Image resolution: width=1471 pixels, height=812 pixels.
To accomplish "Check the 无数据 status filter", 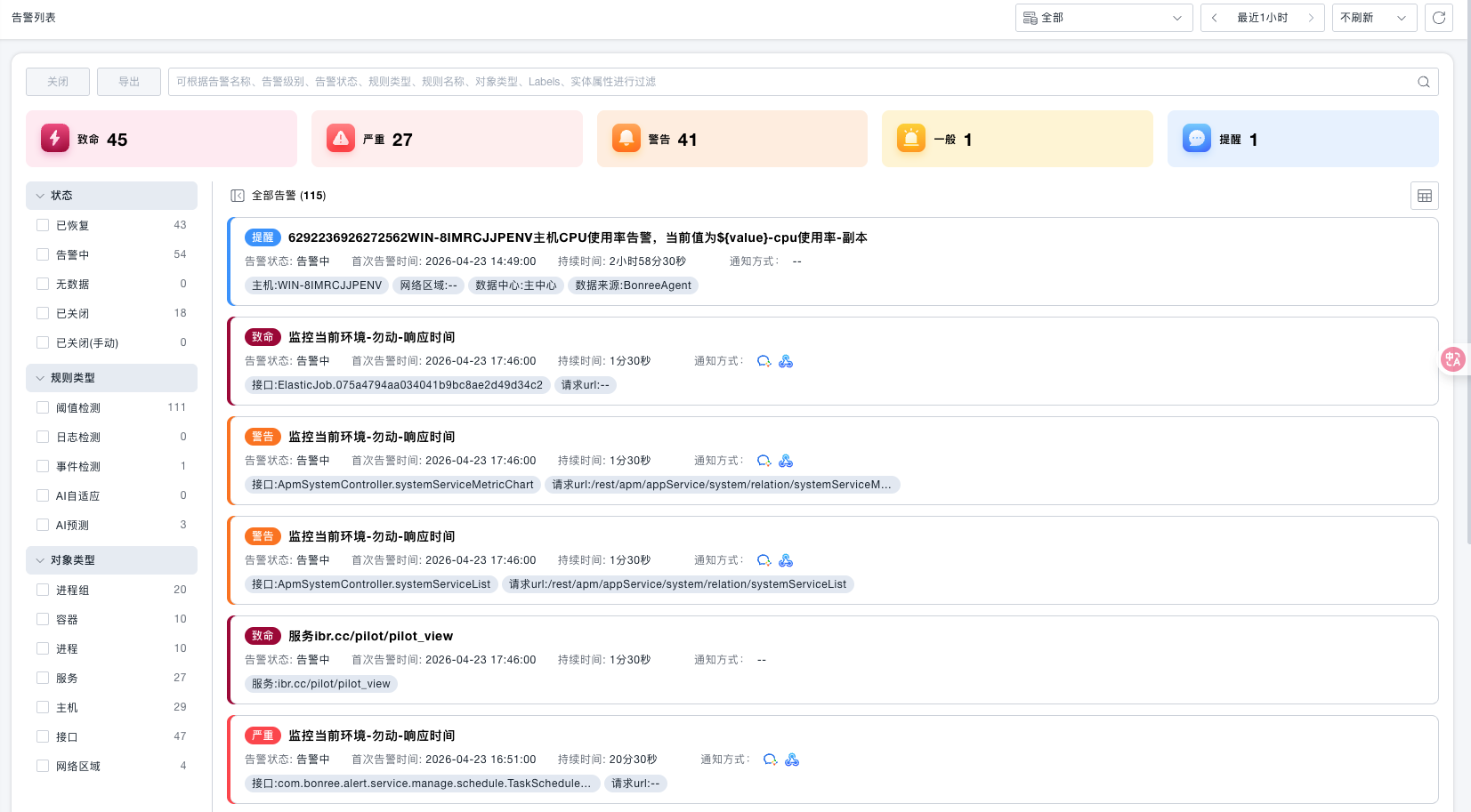I will click(43, 284).
